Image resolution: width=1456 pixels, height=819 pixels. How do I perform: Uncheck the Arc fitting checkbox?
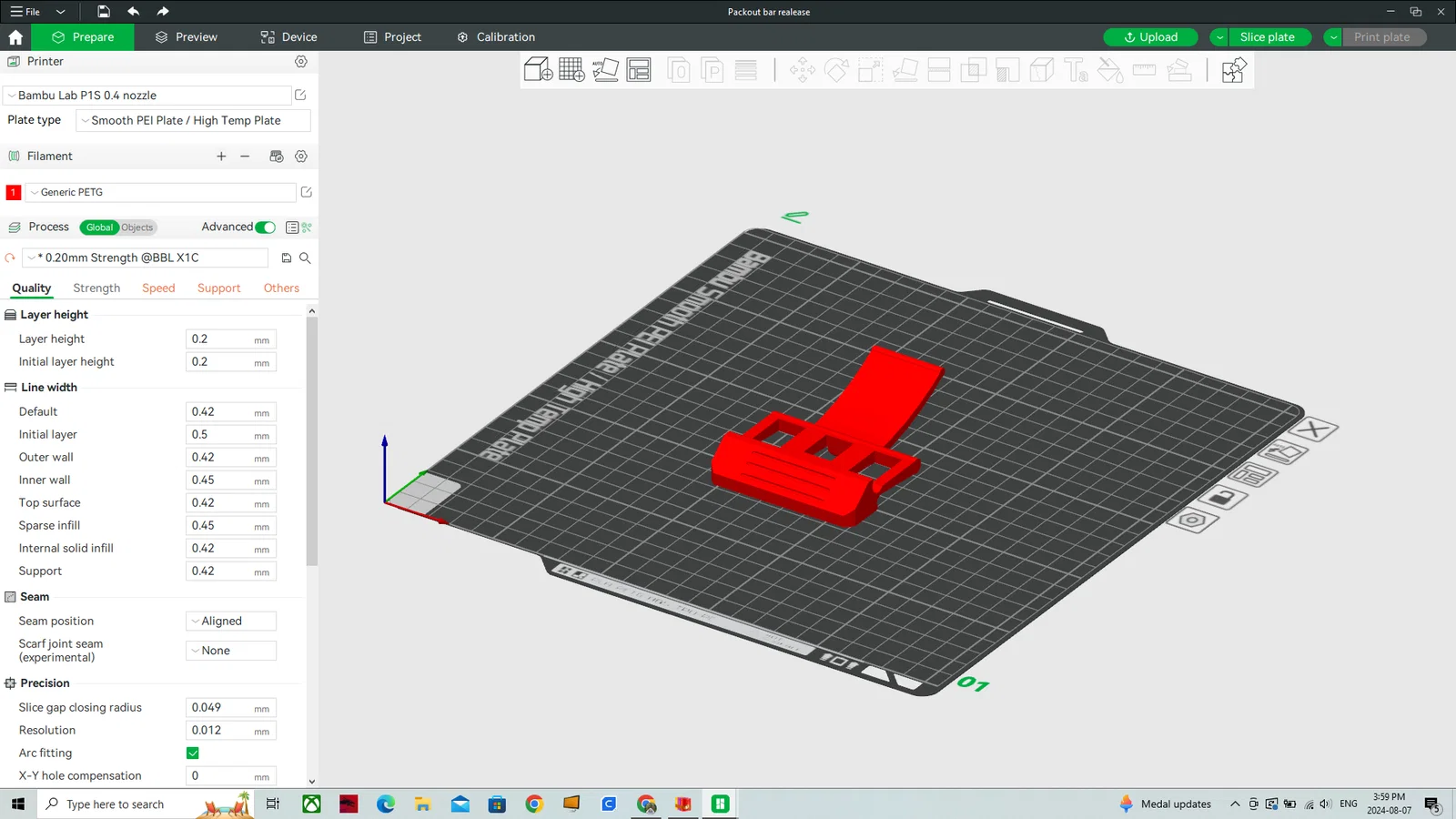[193, 753]
